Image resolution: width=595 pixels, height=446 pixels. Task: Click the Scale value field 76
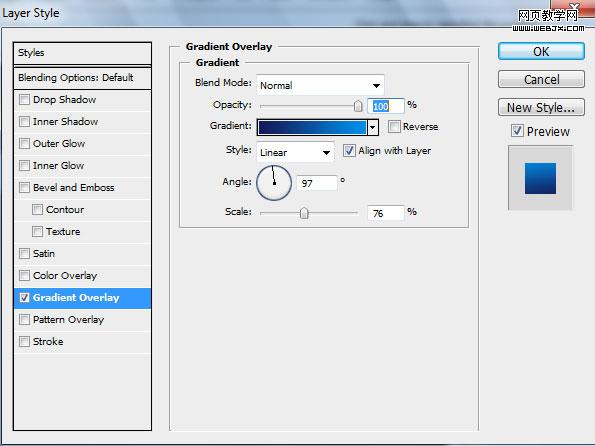click(386, 213)
